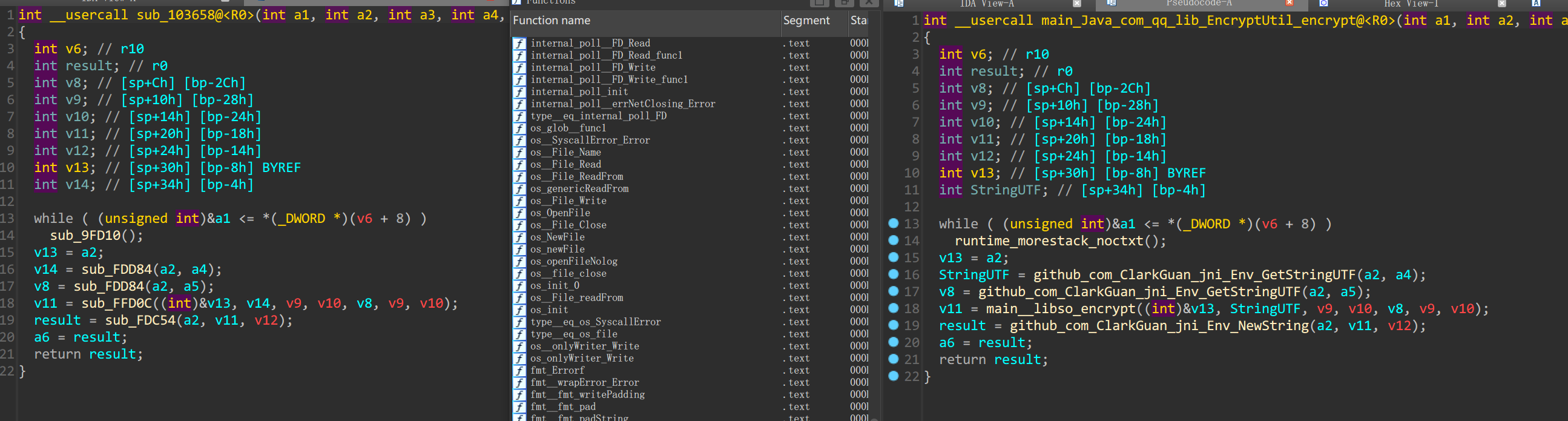Click StringUTF variable declaration on right line 11
1568x421 pixels.
click(1005, 190)
